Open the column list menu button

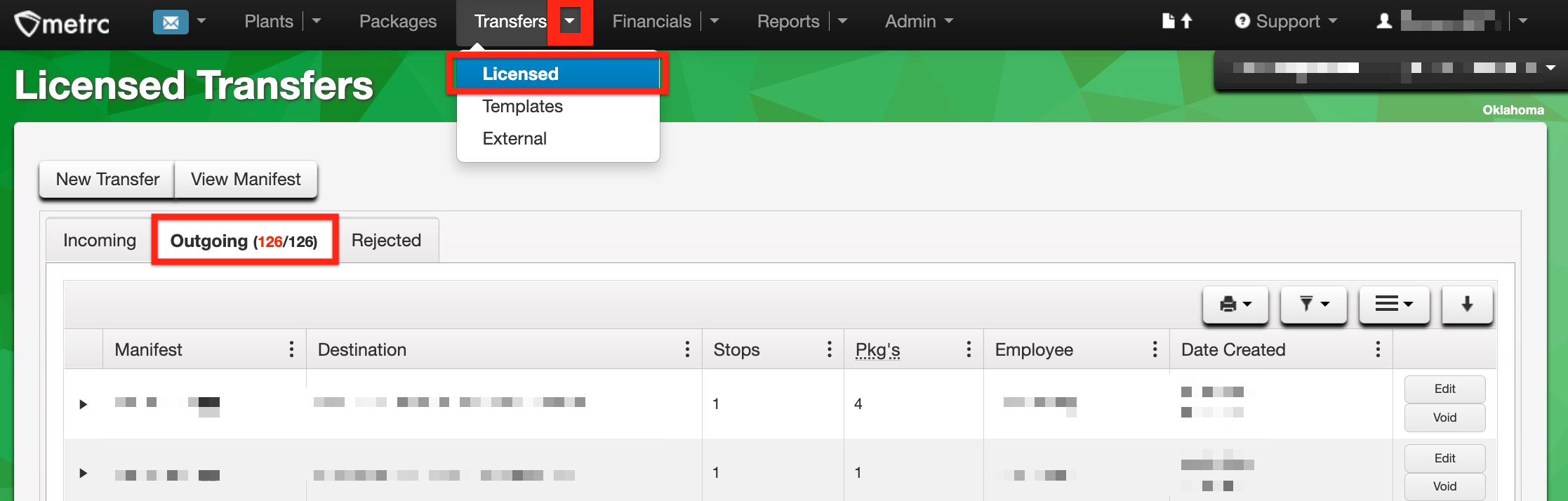pyautogui.click(x=1394, y=304)
